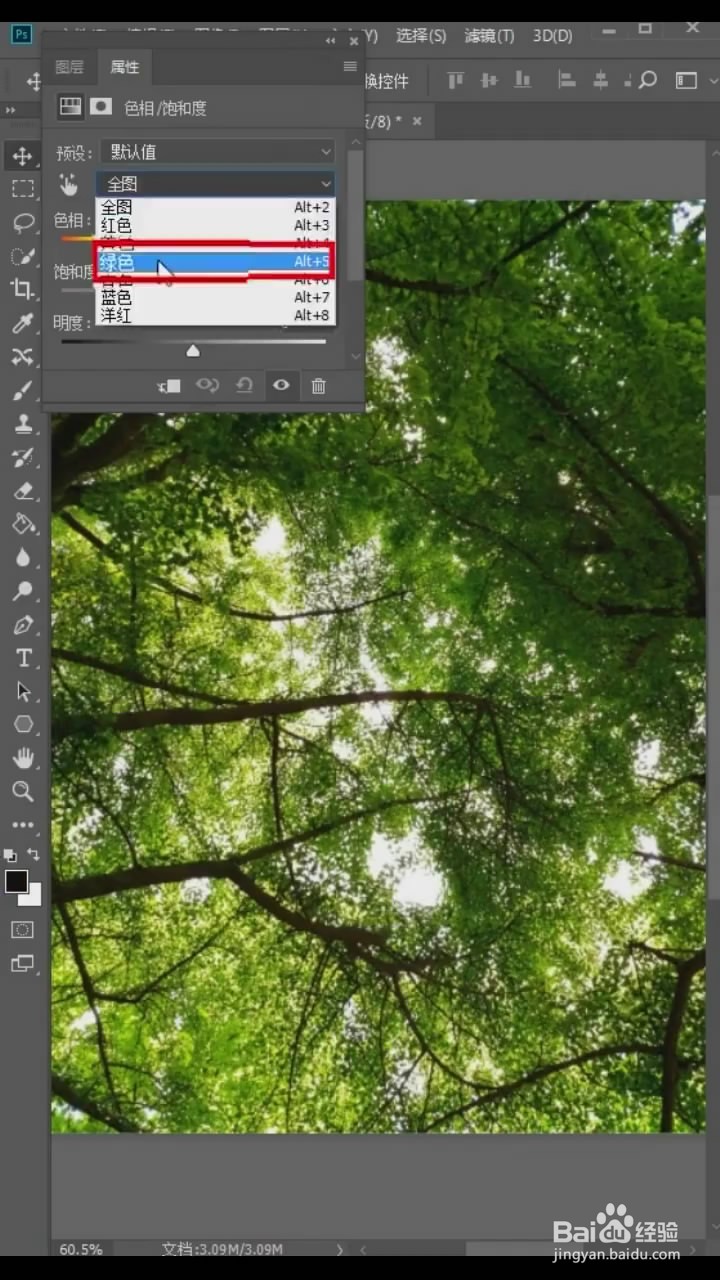Select the Move tool

[21, 155]
